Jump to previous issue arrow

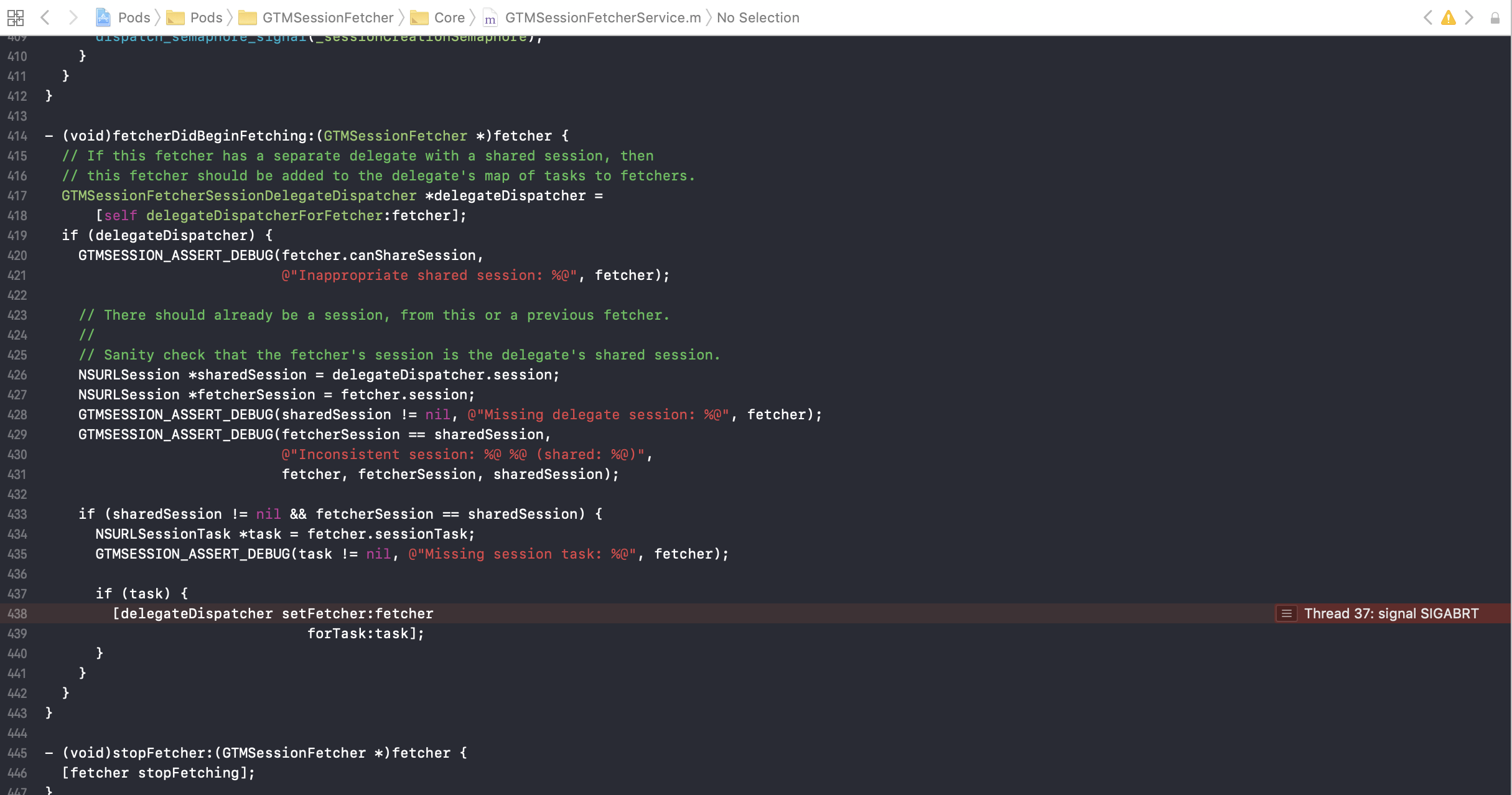1428,17
